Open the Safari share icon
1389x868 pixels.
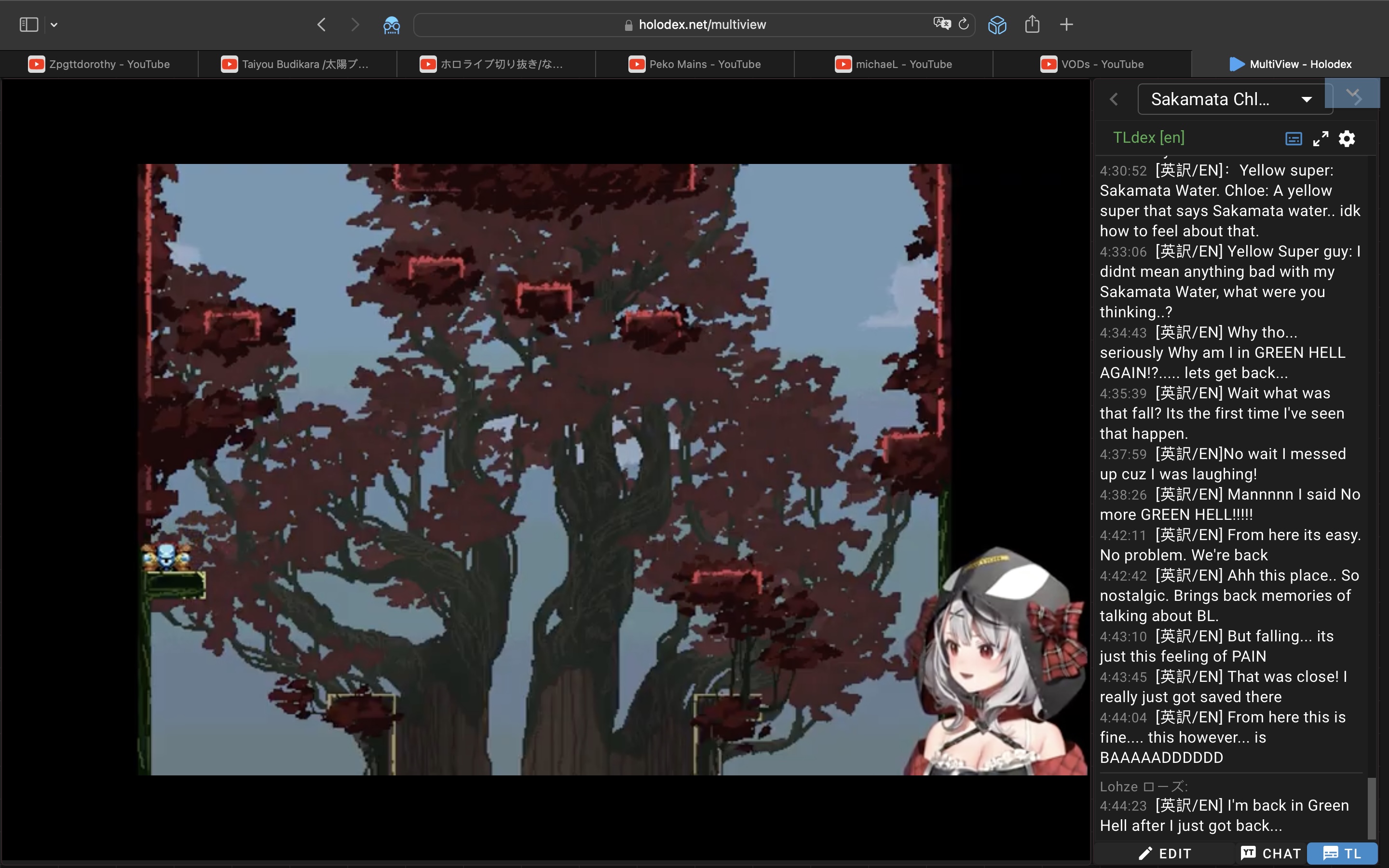pyautogui.click(x=1032, y=24)
